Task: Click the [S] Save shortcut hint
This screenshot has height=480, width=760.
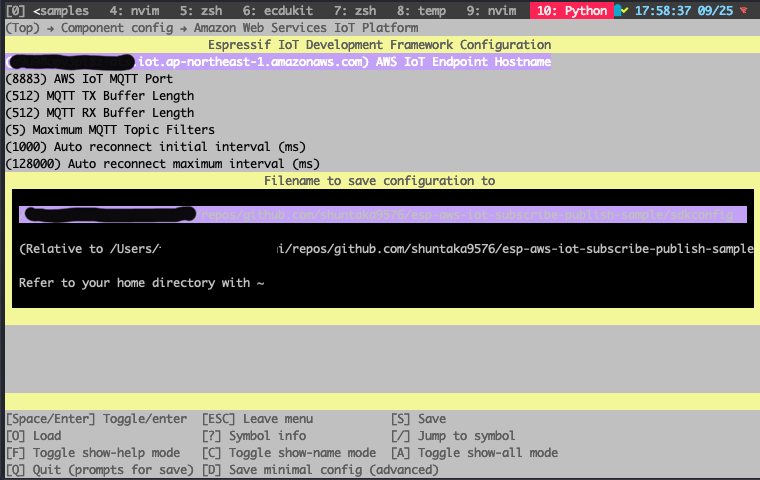Action: [419, 418]
